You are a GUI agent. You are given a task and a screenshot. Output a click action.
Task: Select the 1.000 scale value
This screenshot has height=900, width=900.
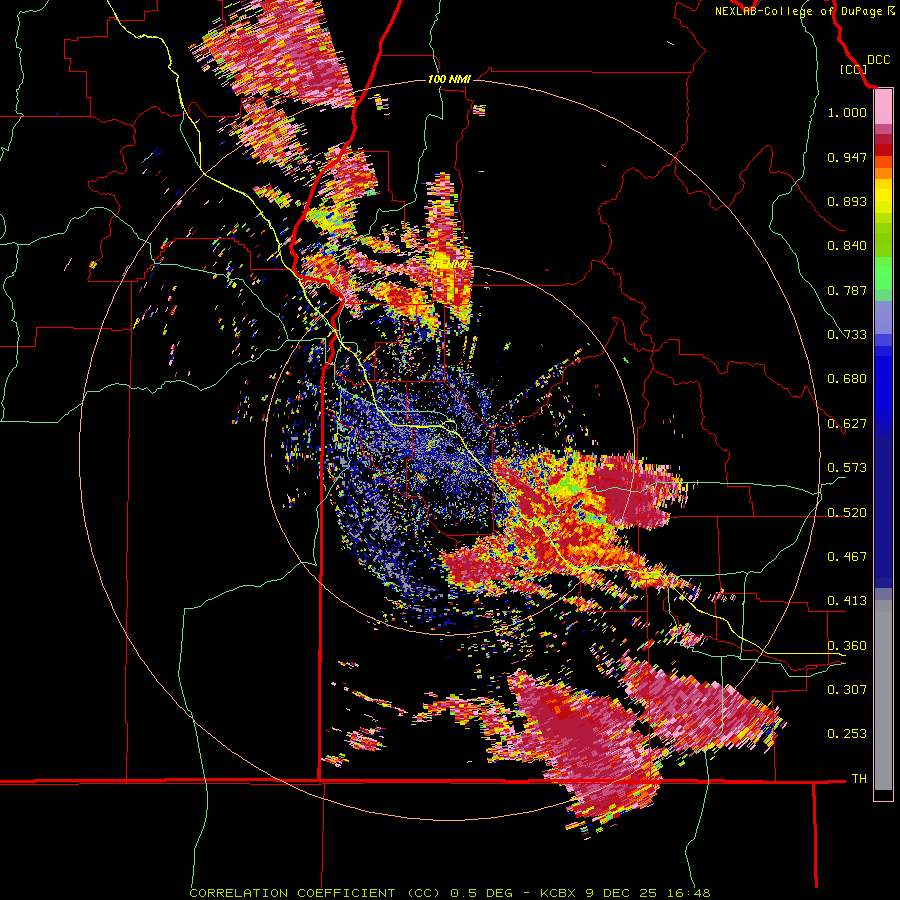847,112
